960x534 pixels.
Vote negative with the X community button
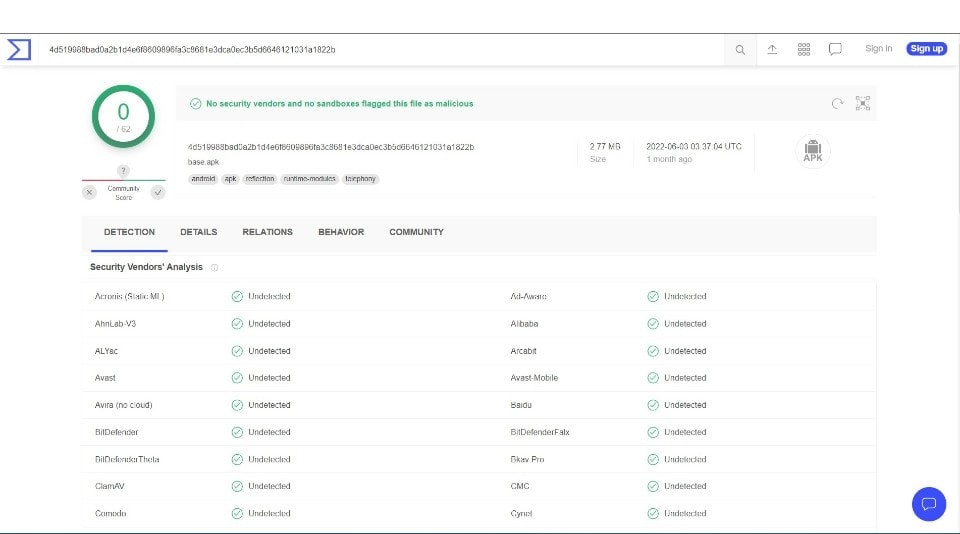pos(89,192)
